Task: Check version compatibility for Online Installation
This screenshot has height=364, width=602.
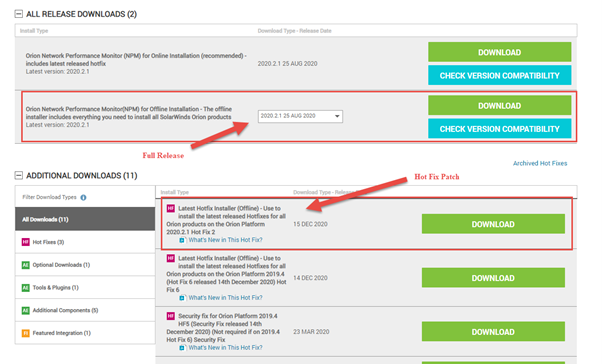Action: (x=499, y=75)
